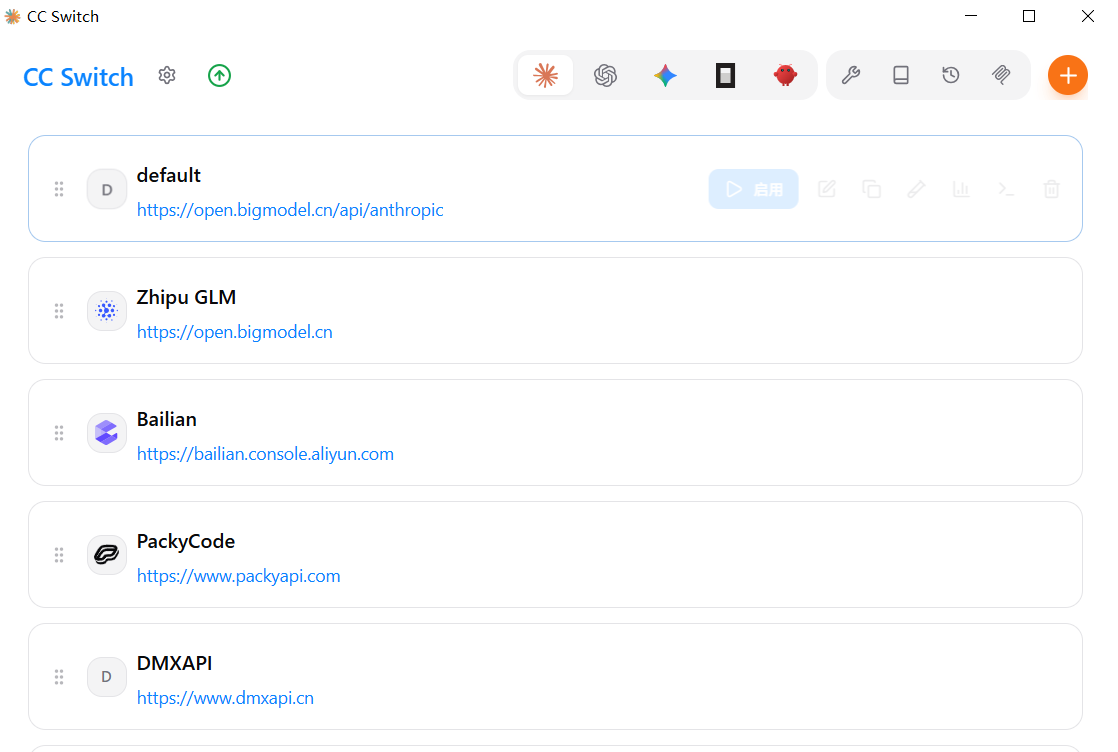Screen dimensions: 1118x752
Task: Click the green update arrow icon
Action: [220, 76]
